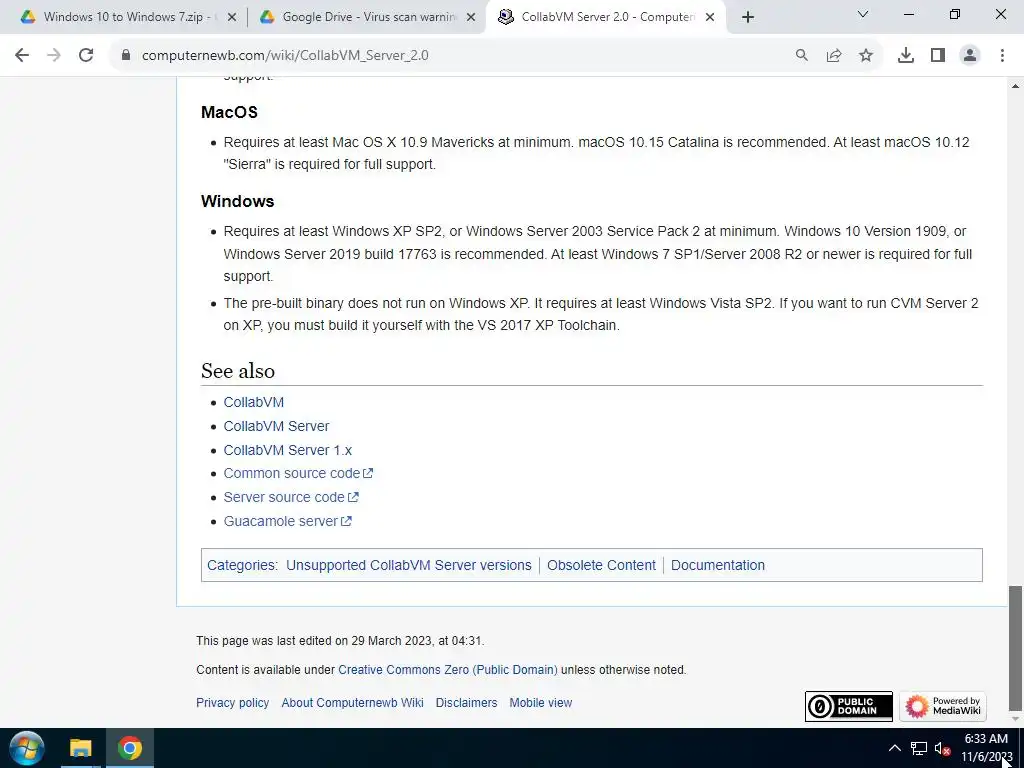Click the Categories link
This screenshot has height=768, width=1024.
click(241, 566)
